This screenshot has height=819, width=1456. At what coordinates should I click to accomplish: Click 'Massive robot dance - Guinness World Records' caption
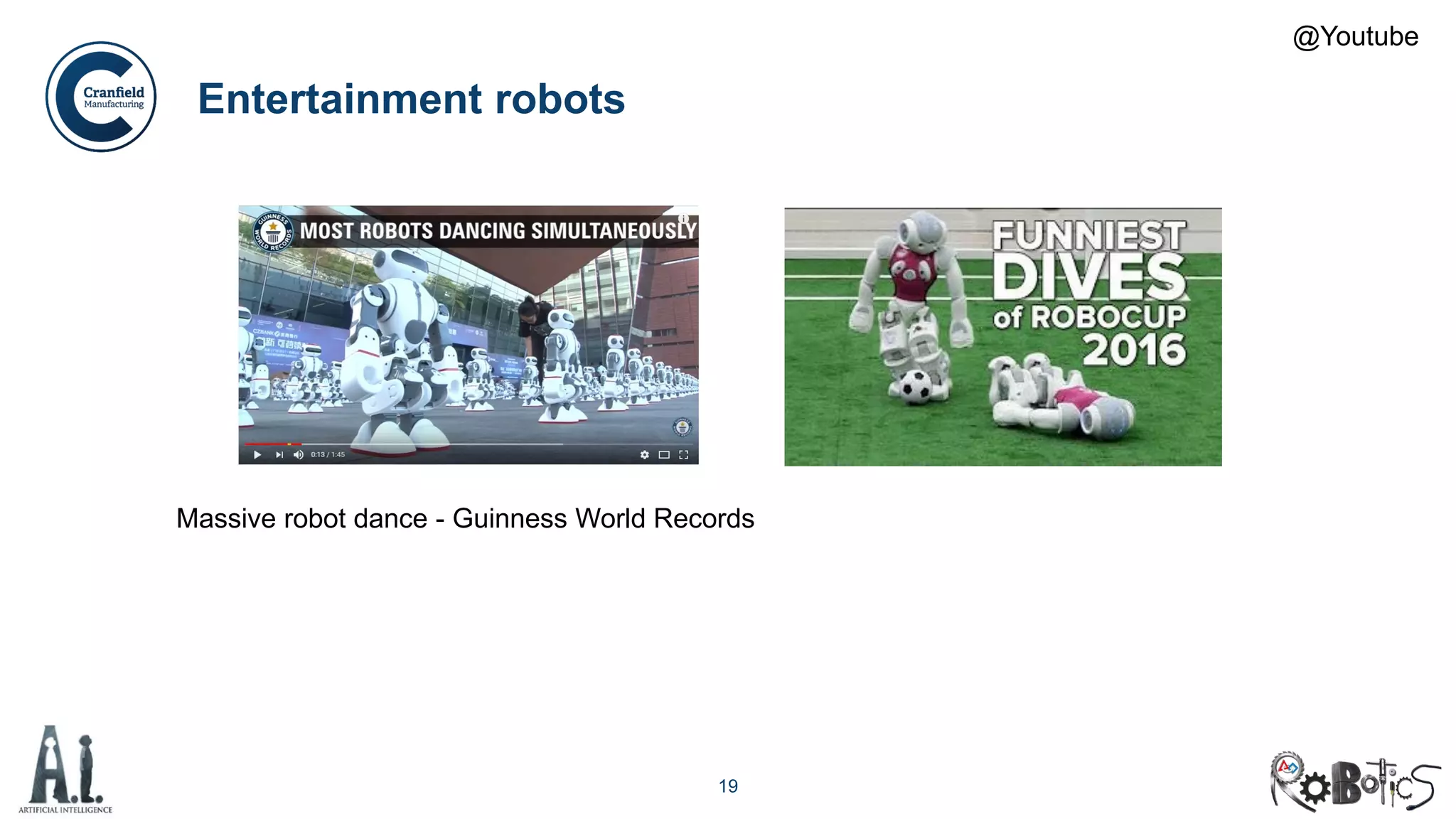pos(465,518)
